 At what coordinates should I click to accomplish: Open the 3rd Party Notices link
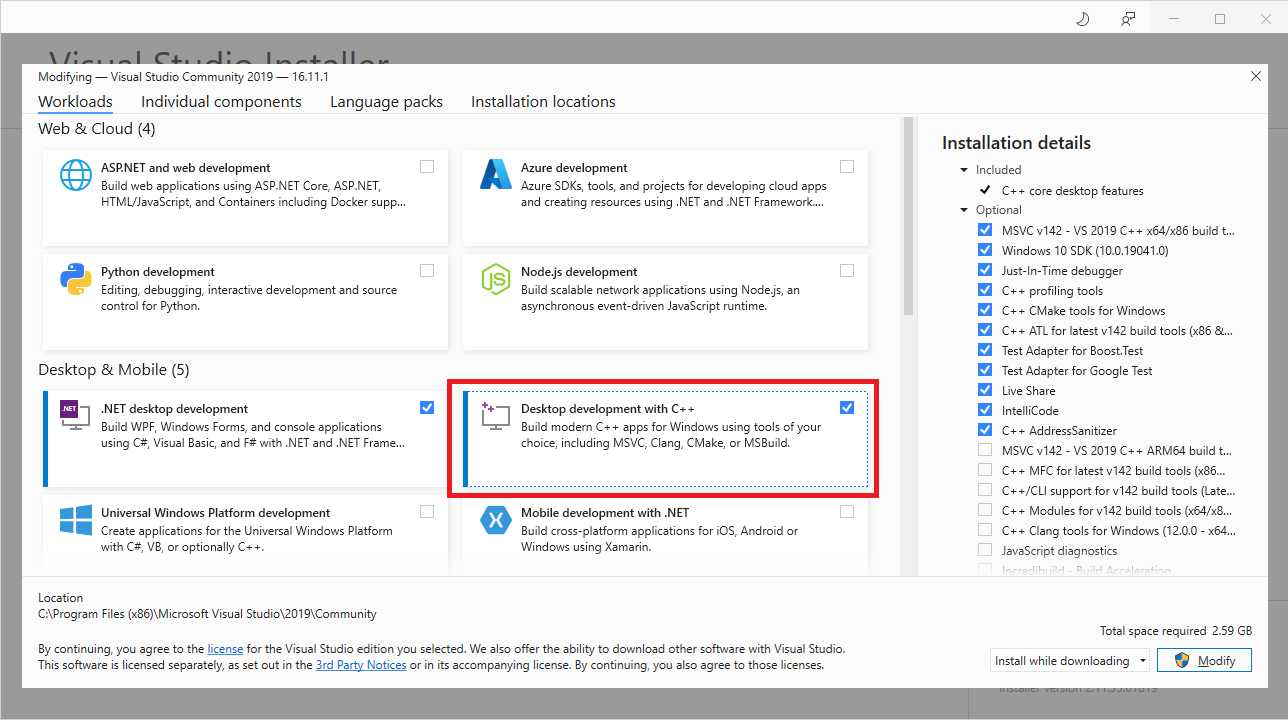pyautogui.click(x=361, y=664)
